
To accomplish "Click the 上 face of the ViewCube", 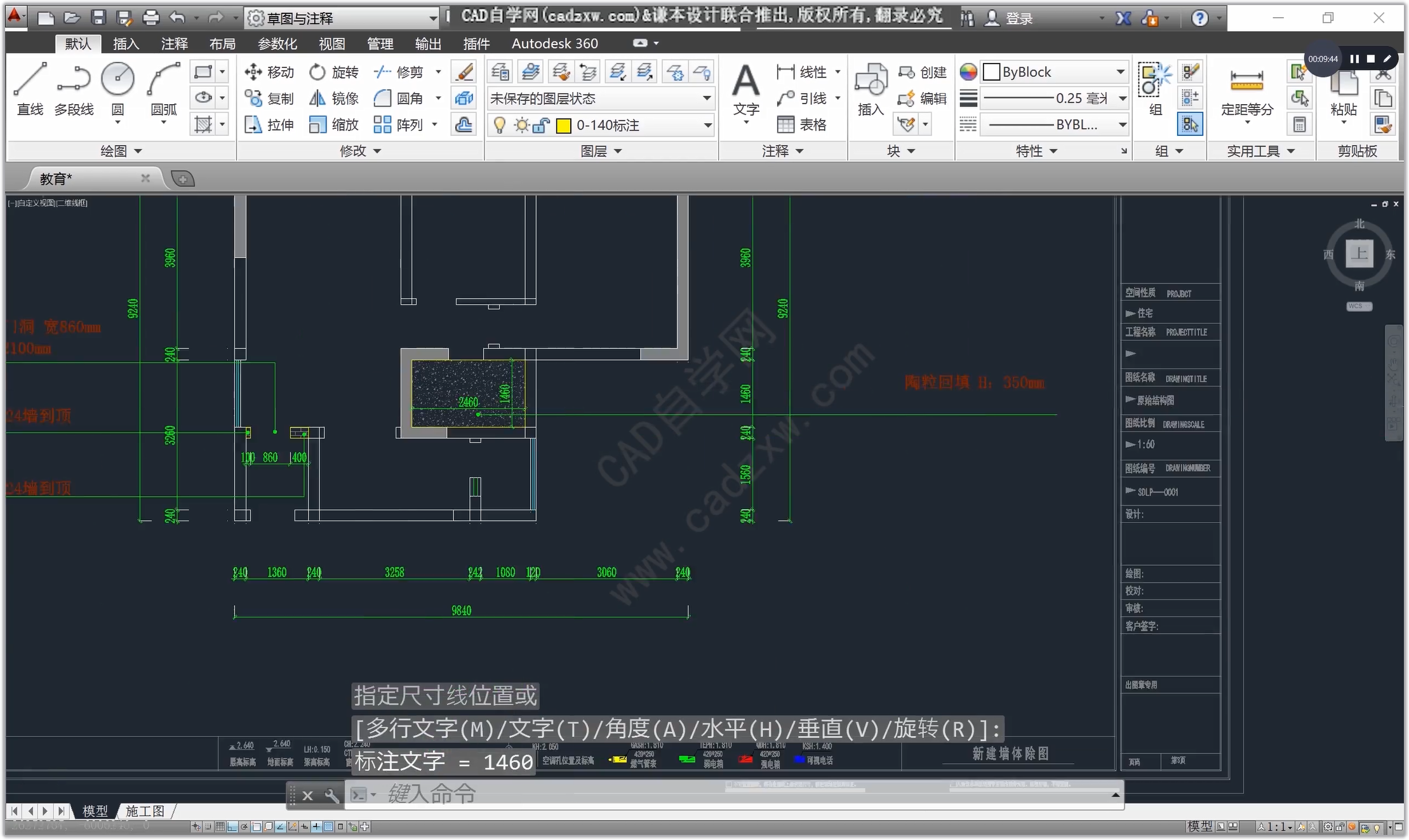I will [1359, 254].
